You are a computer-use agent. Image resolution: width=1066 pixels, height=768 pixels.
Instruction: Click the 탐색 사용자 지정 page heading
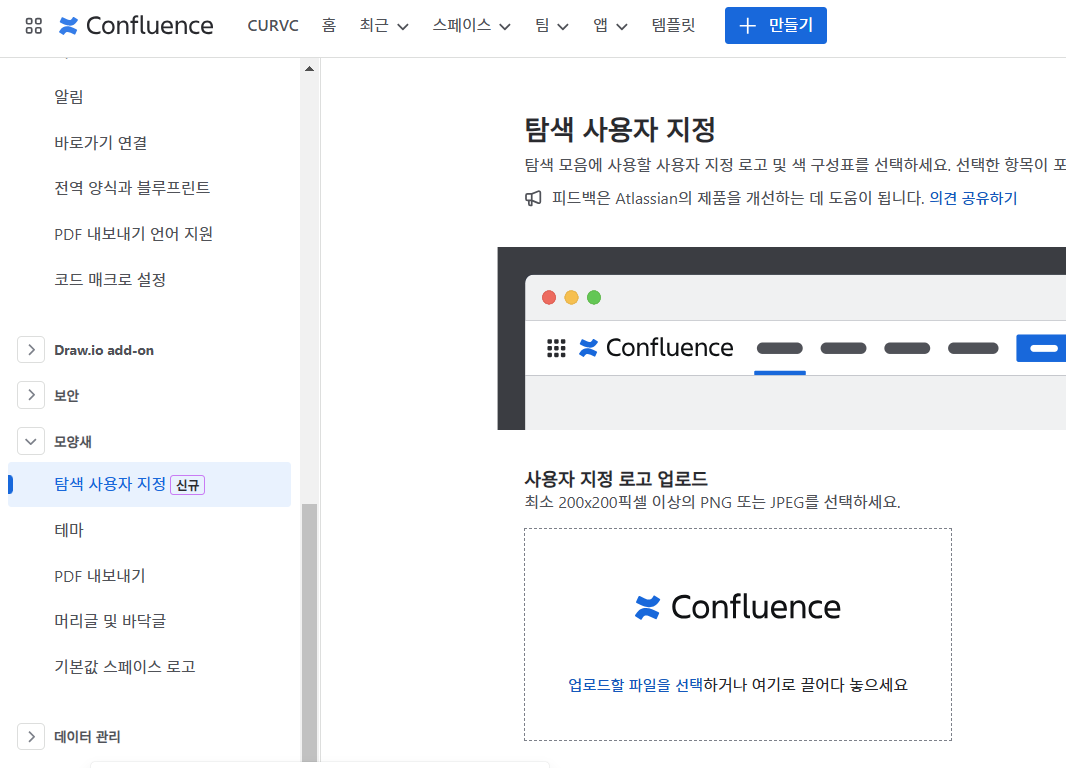[619, 130]
